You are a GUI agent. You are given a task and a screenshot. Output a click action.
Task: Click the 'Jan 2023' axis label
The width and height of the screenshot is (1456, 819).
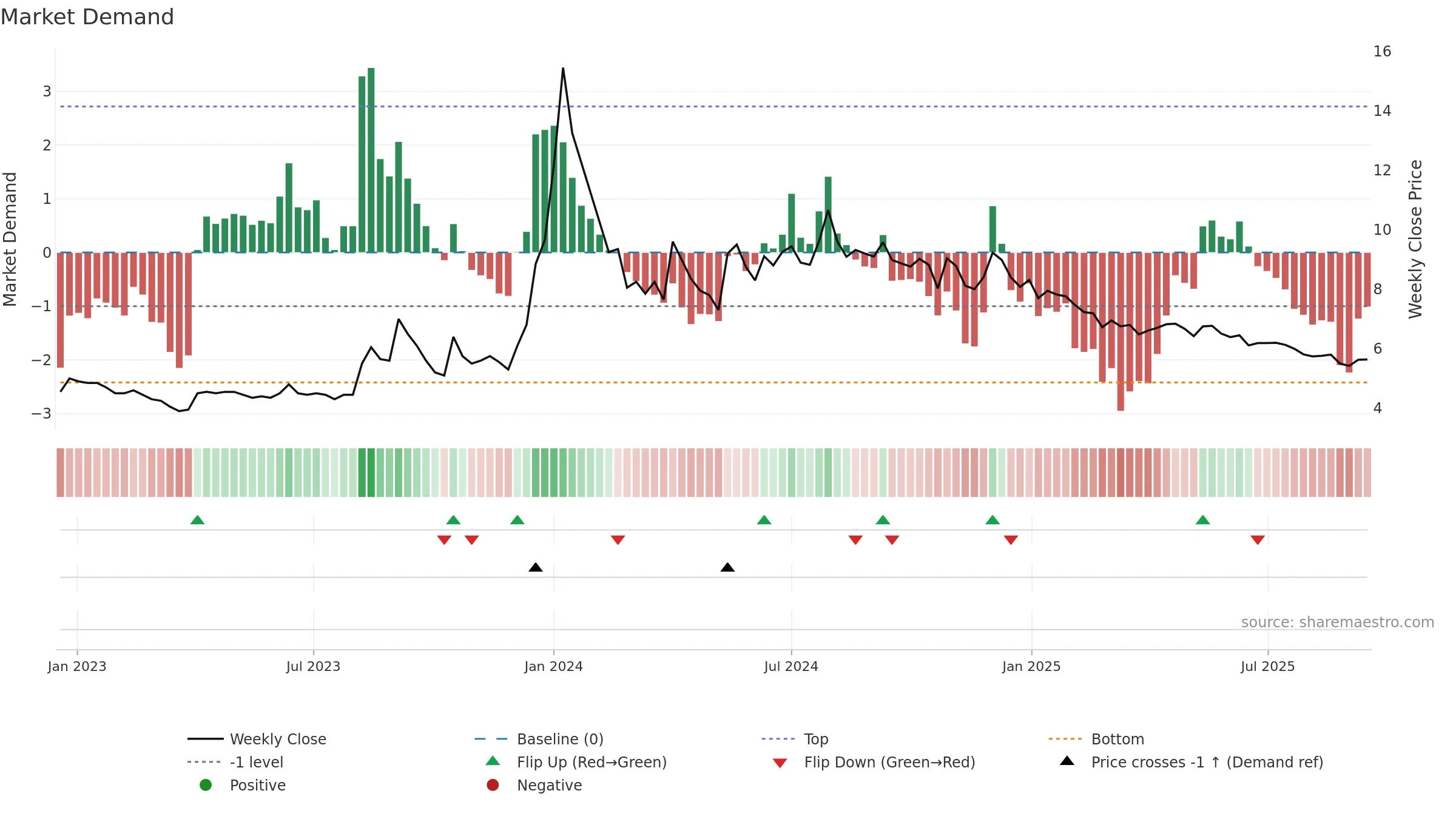coord(77,666)
